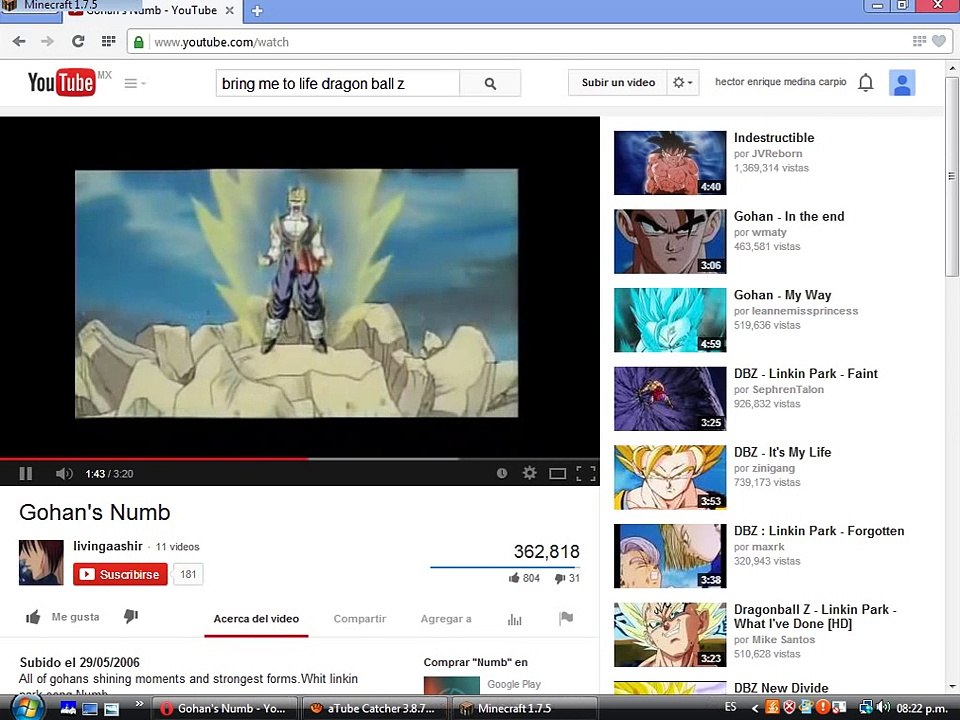960x720 pixels.
Task: Go back with browser back arrow
Action: pyautogui.click(x=19, y=42)
